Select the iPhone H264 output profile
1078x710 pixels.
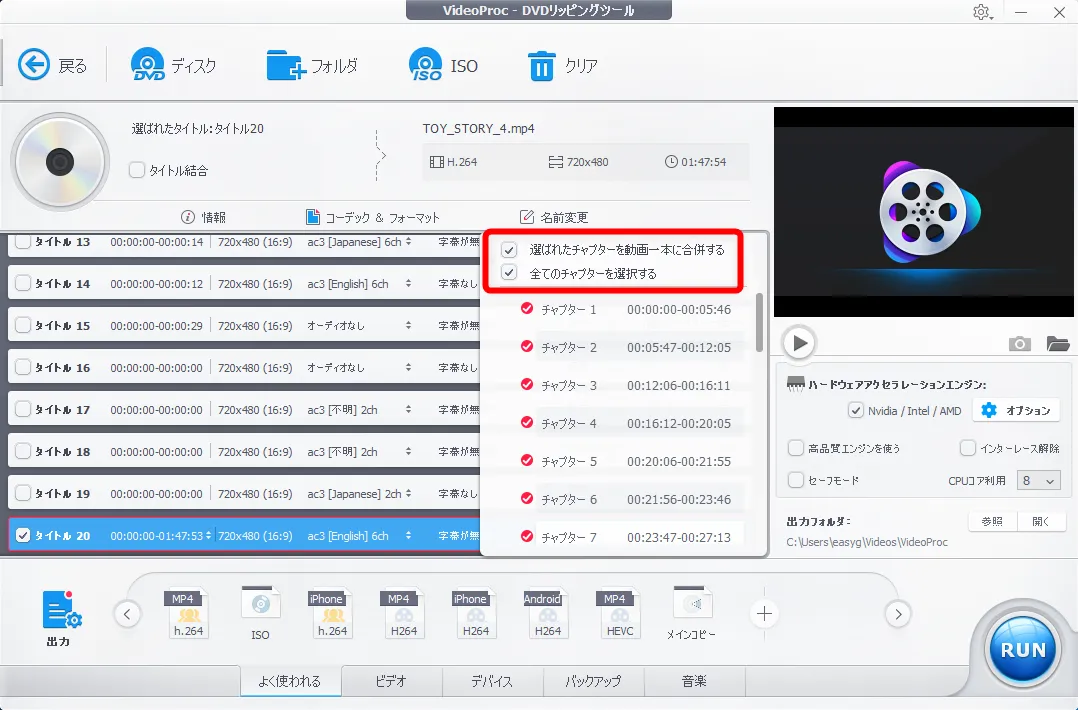[x=476, y=612]
